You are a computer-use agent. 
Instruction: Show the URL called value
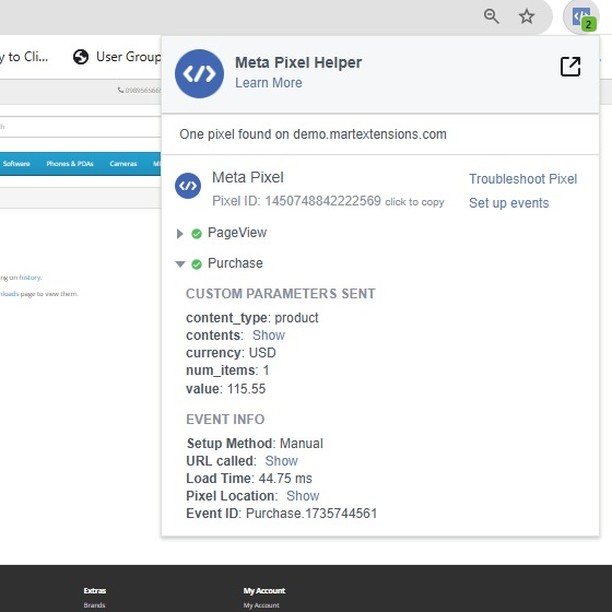281,461
